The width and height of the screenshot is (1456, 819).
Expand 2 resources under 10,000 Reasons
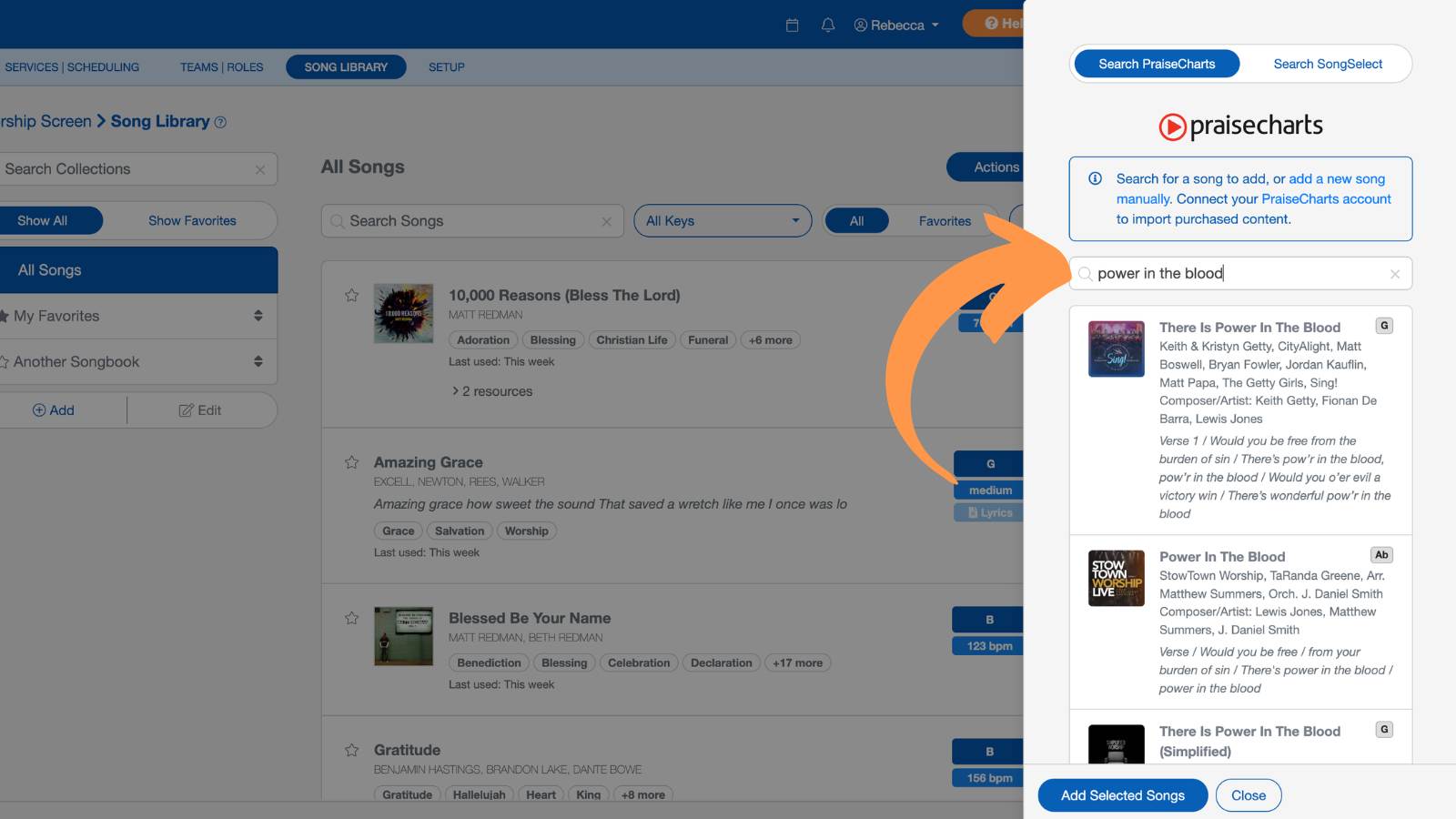[x=492, y=391]
